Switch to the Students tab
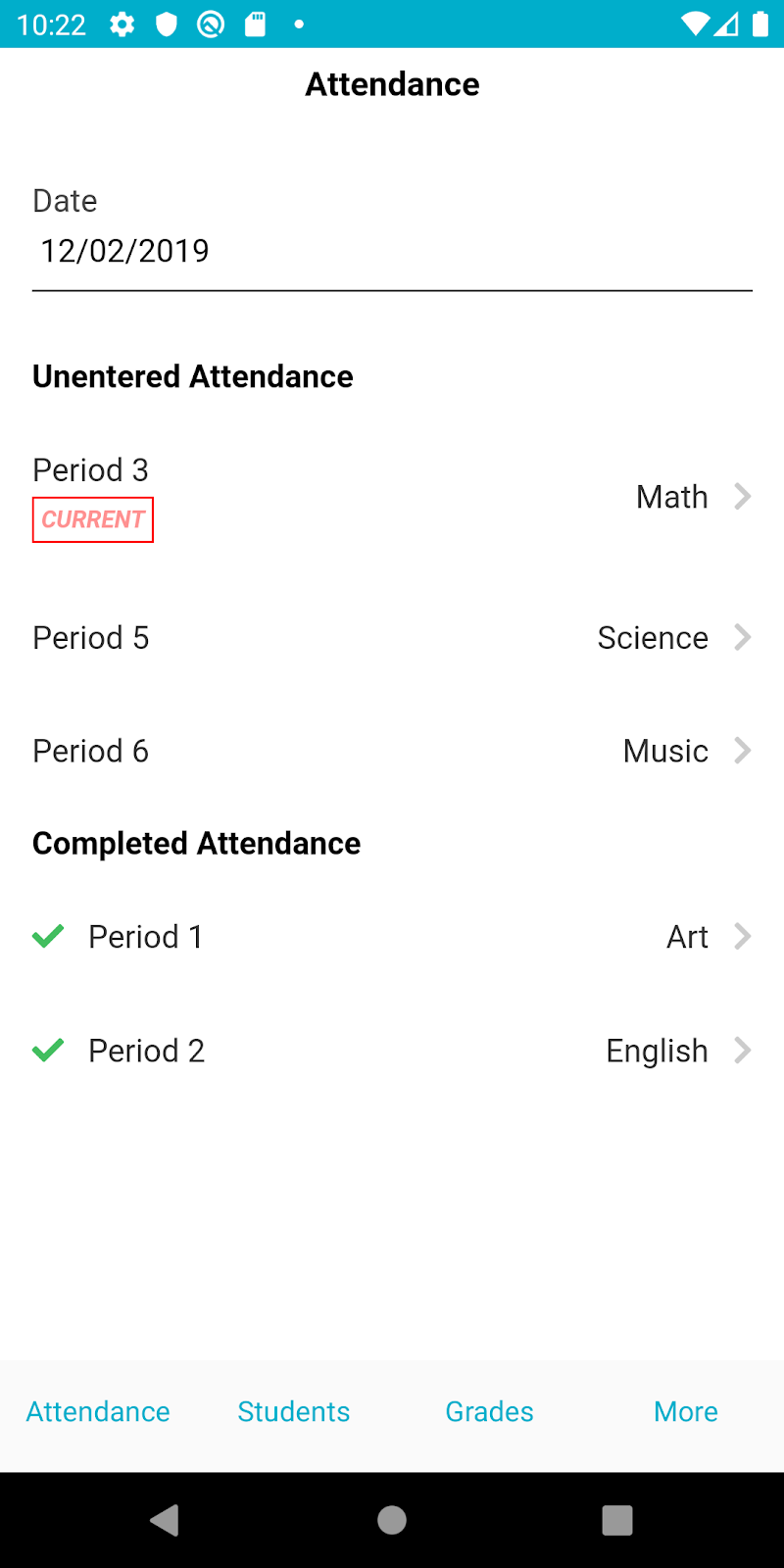 coord(294,1411)
